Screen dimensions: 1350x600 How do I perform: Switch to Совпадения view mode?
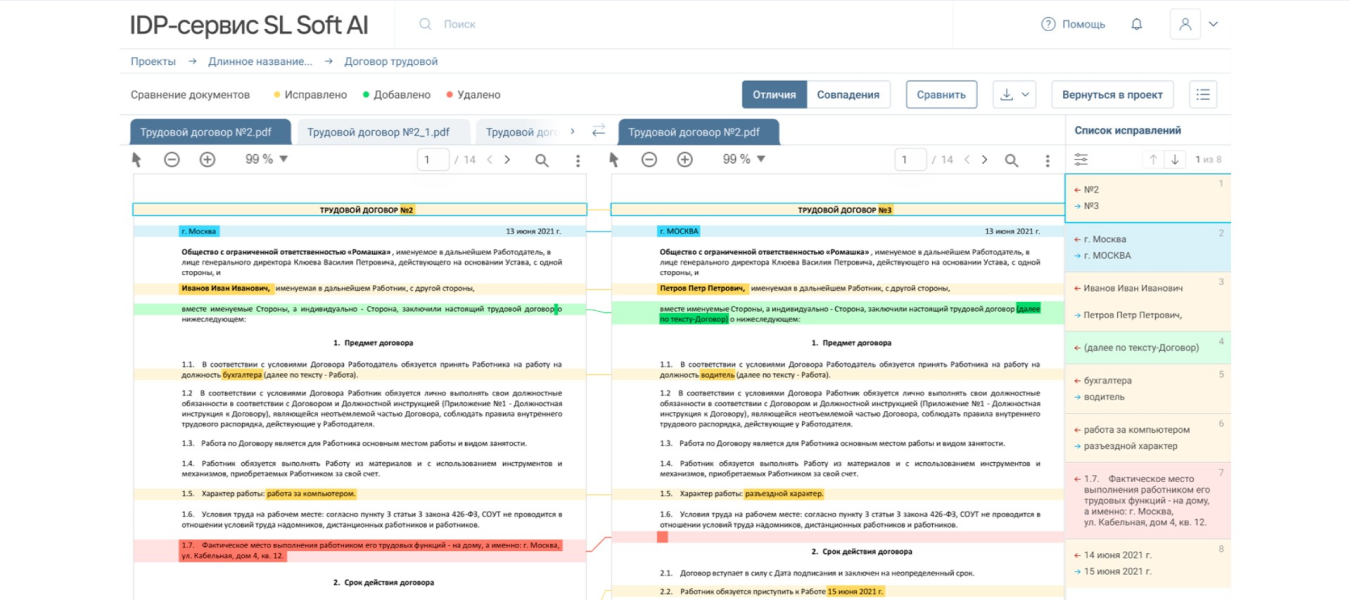pyautogui.click(x=848, y=94)
